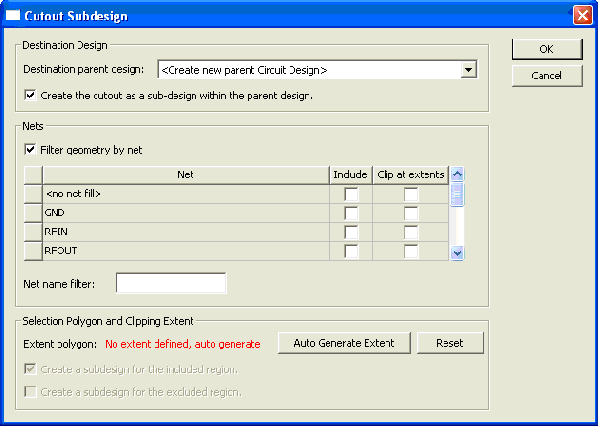Check Clip at extents for RFIN
The width and height of the screenshot is (598, 426).
411,232
